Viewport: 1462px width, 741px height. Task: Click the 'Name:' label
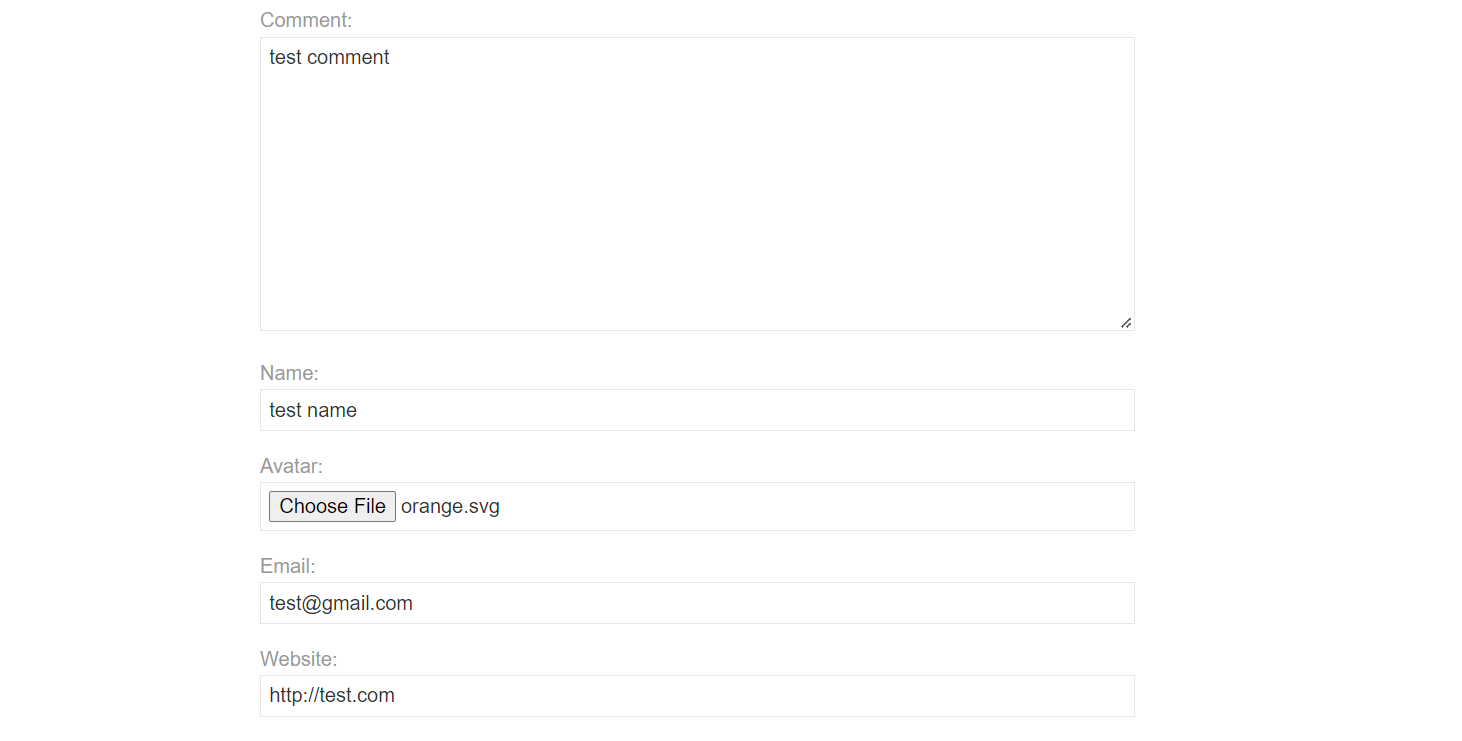[289, 373]
